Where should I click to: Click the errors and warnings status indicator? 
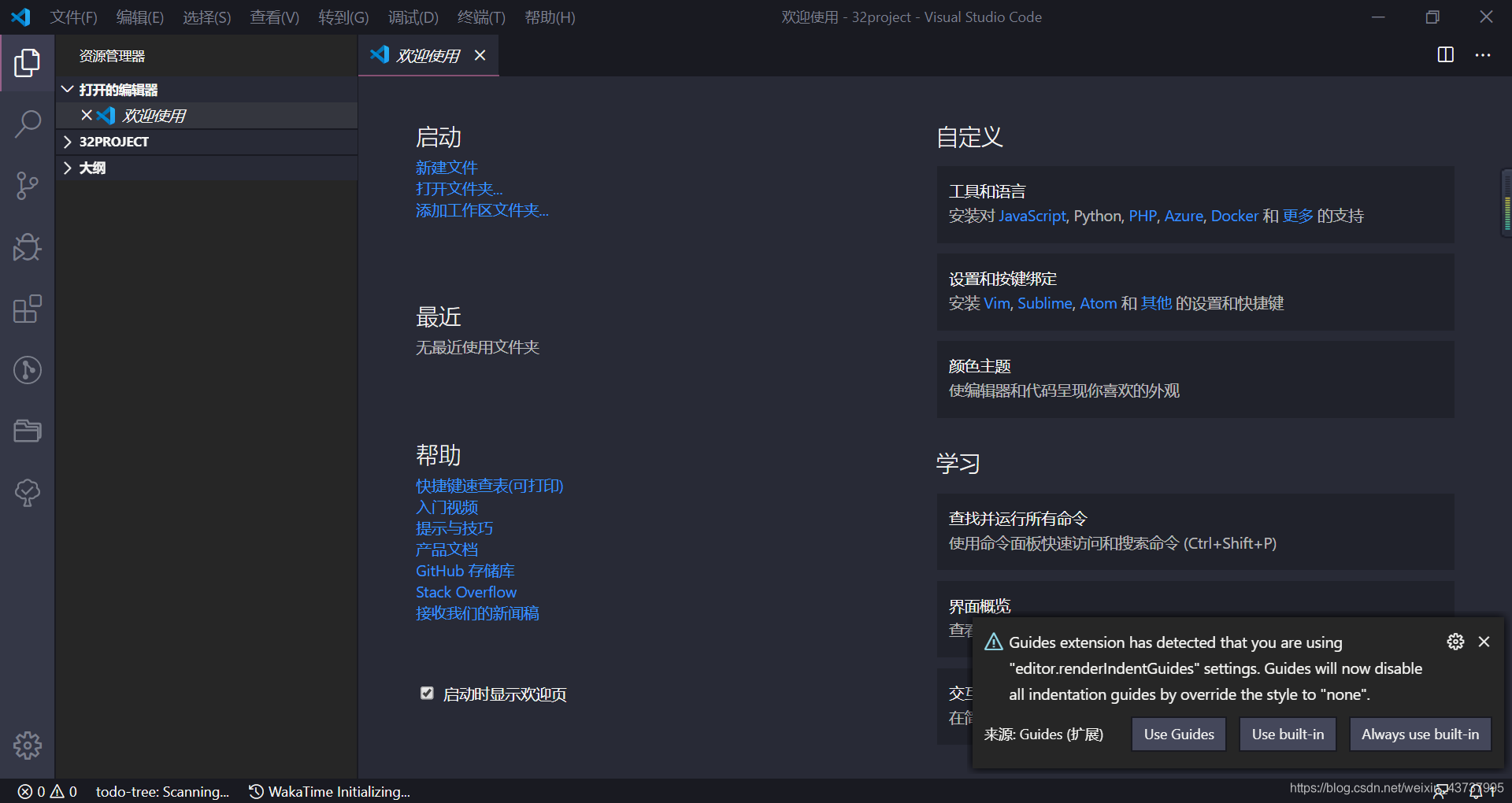point(48,791)
